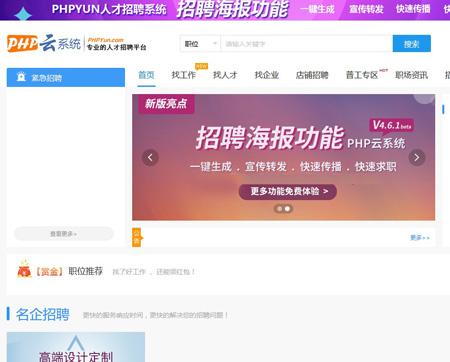Viewport: 450px width, 362px height.
Task: Focus the keyword search input field
Action: click(x=307, y=44)
